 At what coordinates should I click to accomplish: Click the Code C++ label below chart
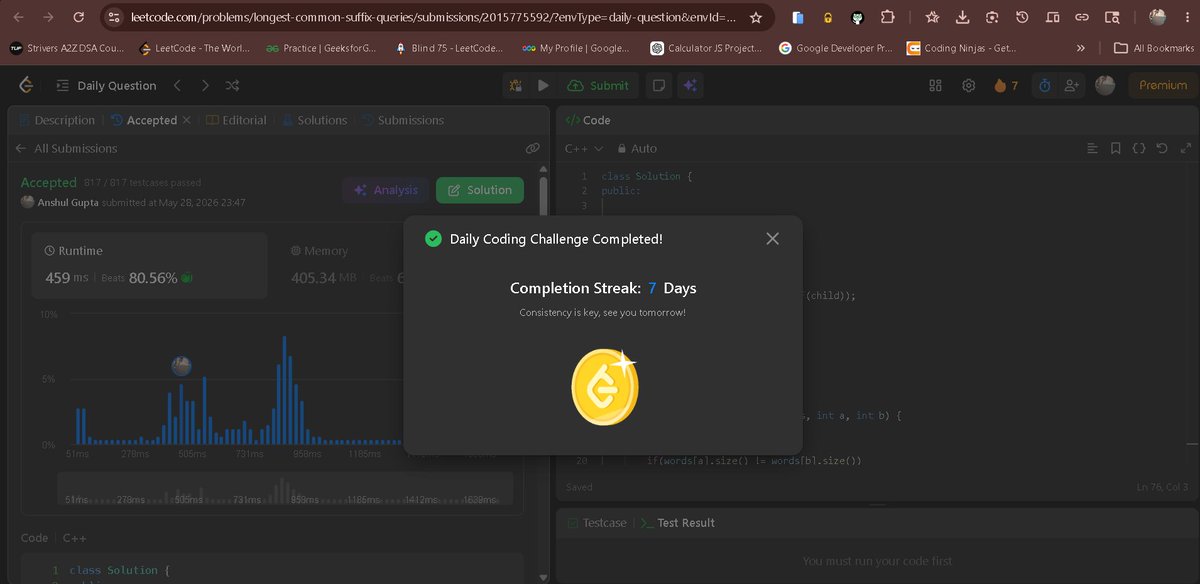tap(54, 538)
